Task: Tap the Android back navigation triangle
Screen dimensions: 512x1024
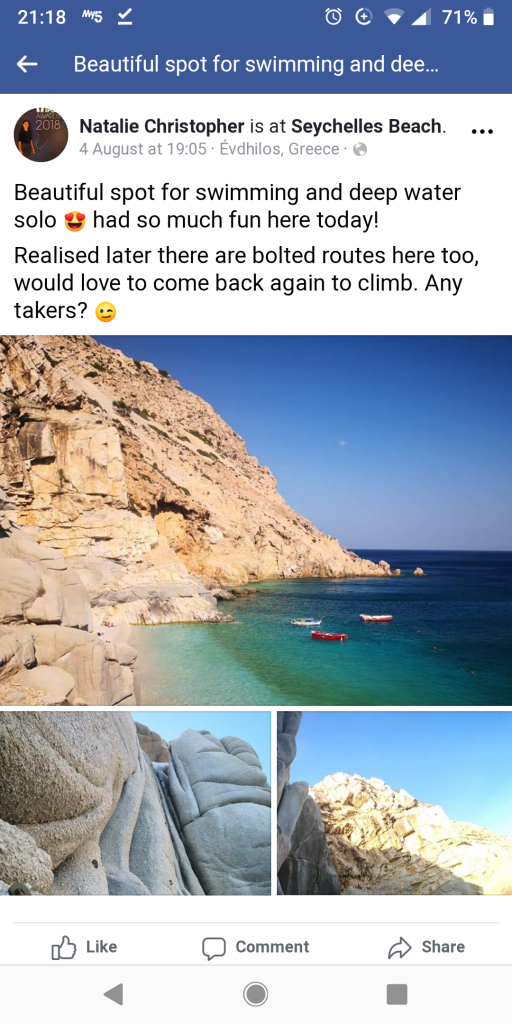Action: coord(113,994)
